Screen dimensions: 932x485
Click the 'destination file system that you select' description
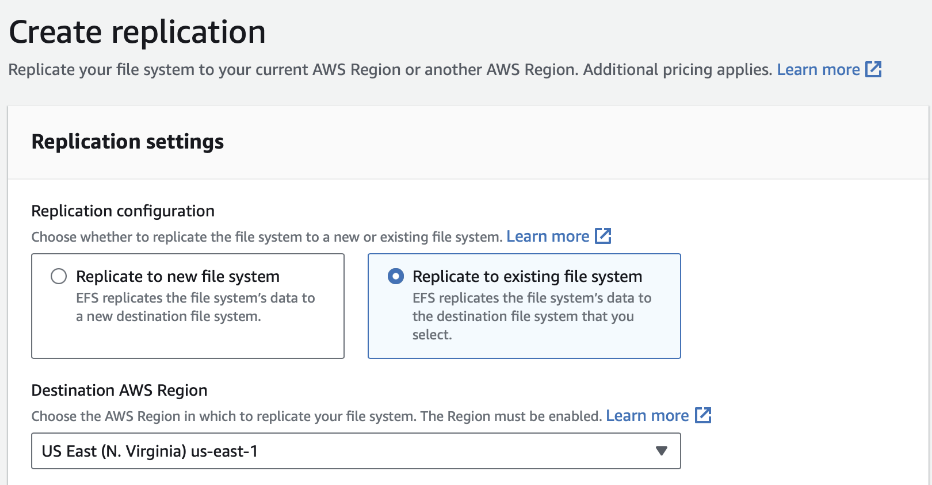[532, 316]
